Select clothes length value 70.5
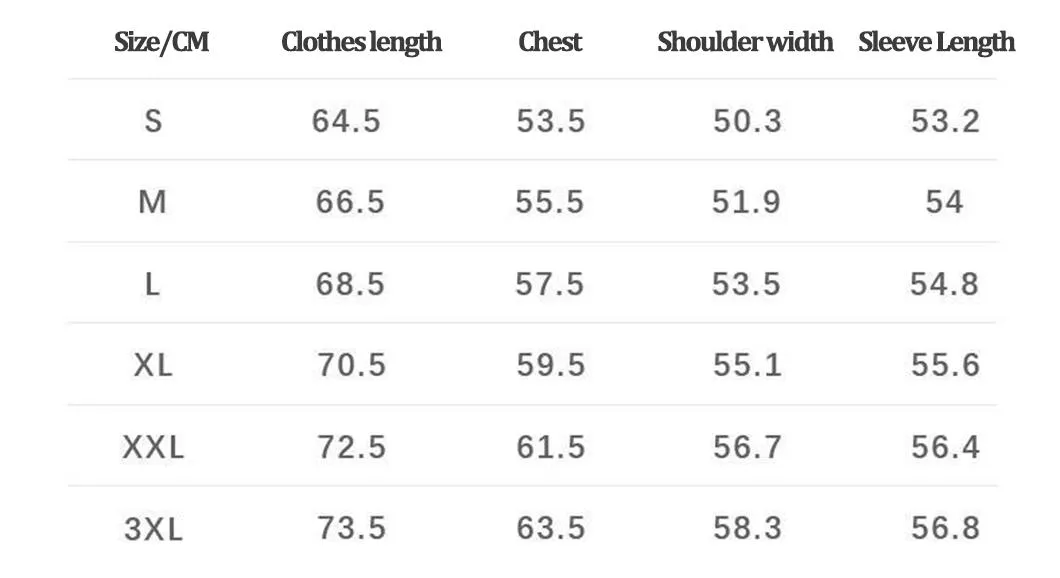Screen dimensions: 1060x578 point(351,366)
